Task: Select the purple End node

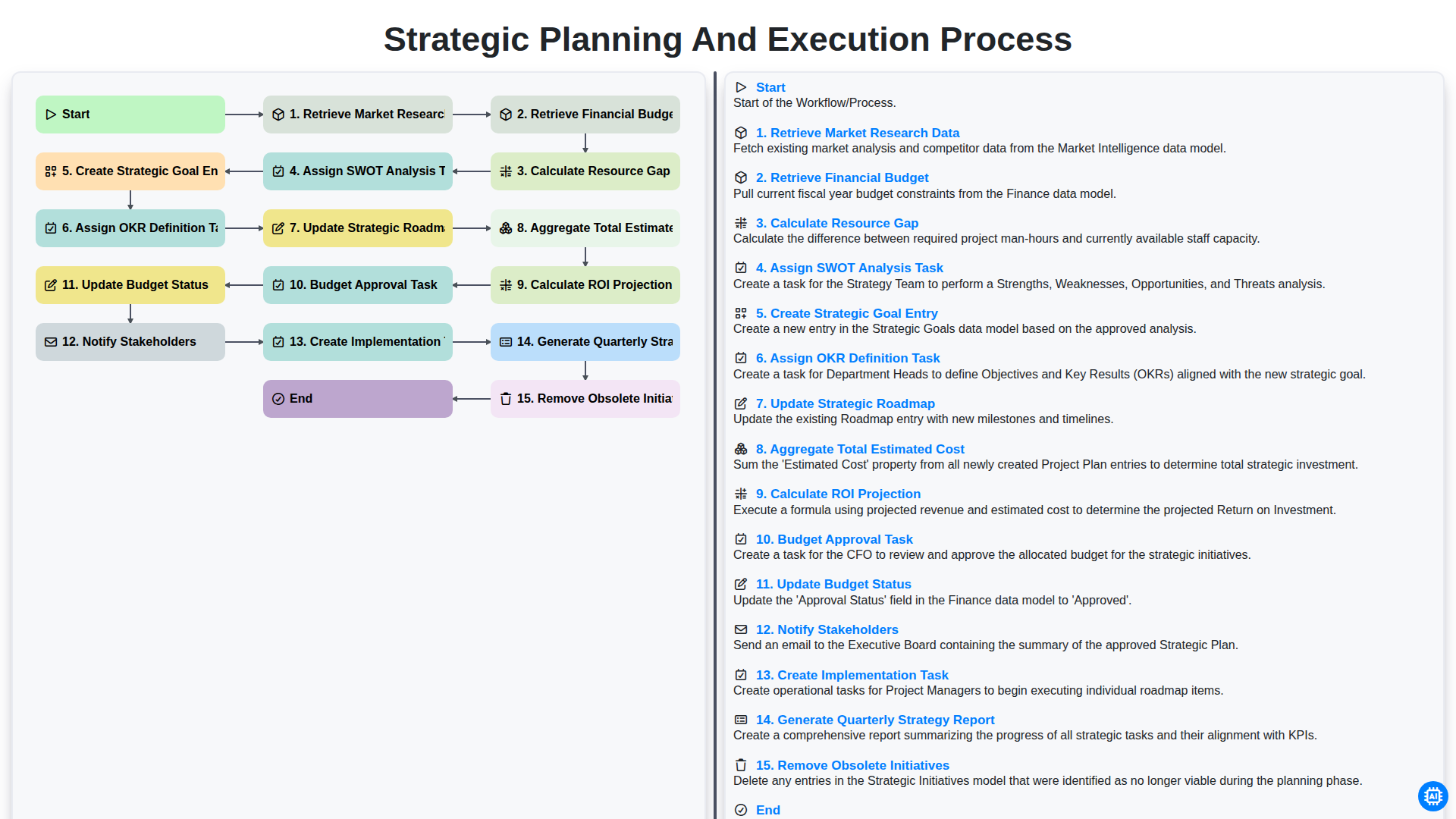Action: point(358,399)
